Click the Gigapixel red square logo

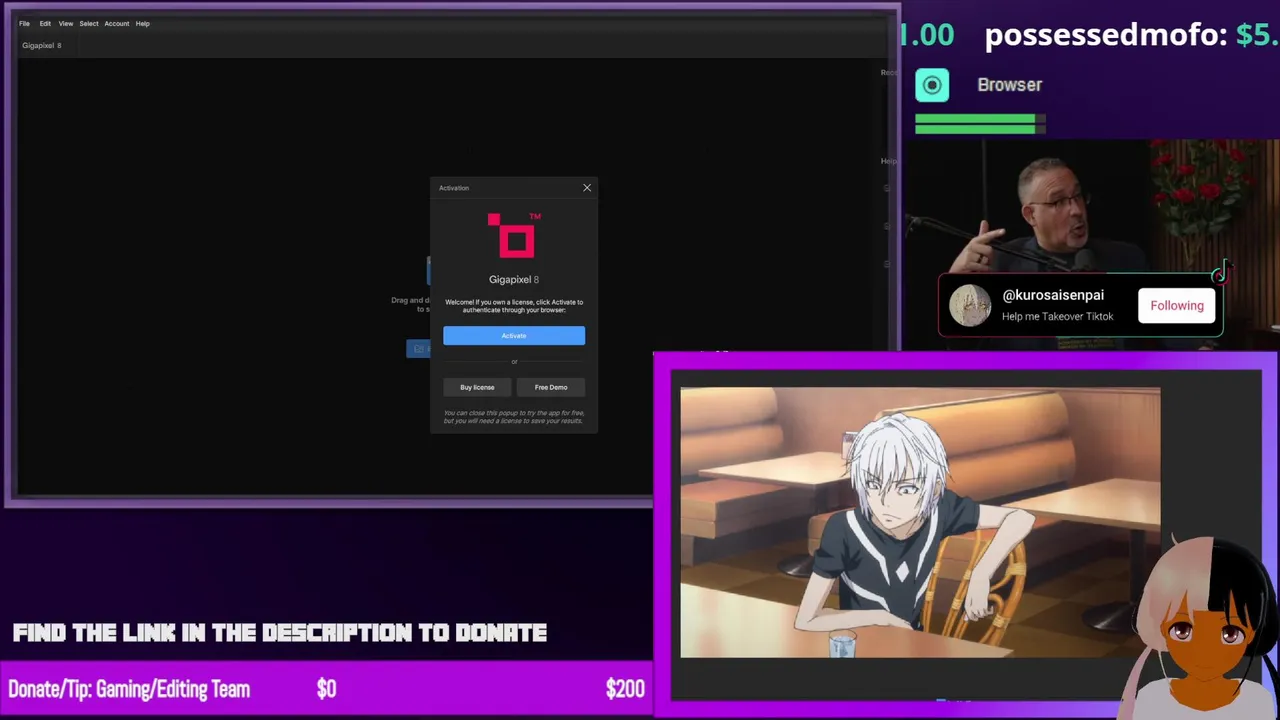(x=514, y=235)
